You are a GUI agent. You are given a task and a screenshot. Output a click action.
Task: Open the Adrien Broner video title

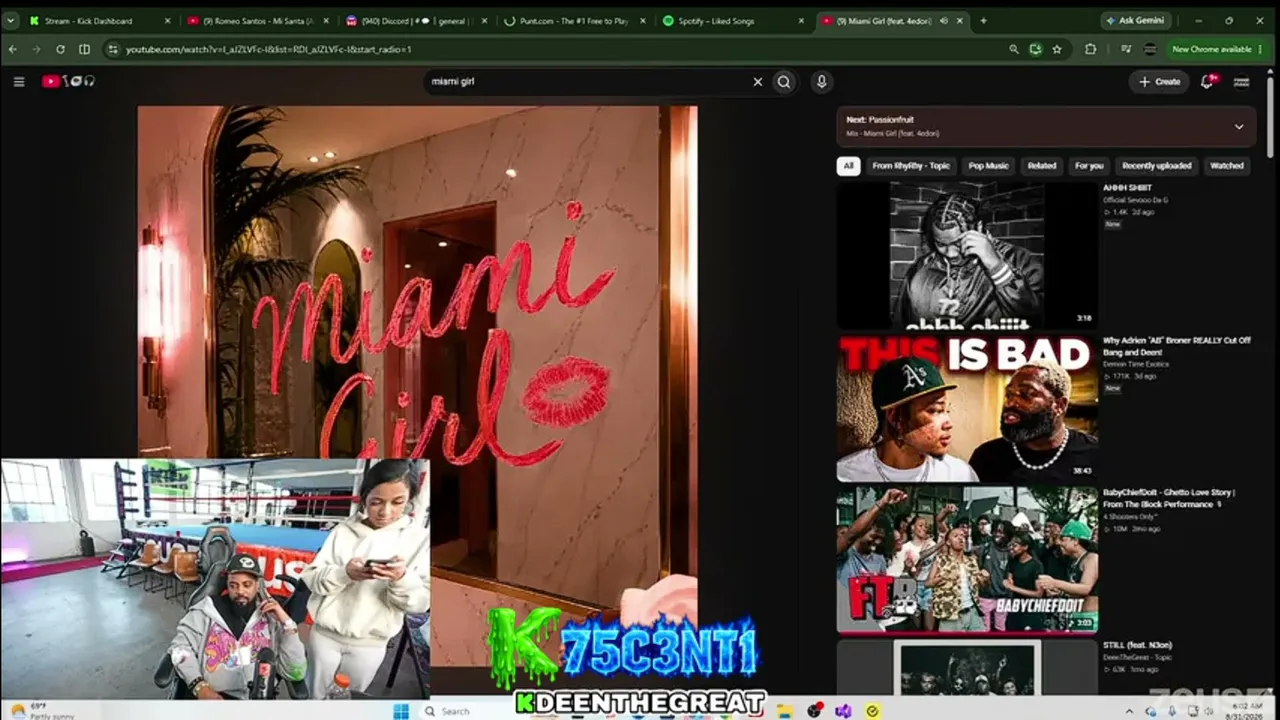click(1177, 346)
